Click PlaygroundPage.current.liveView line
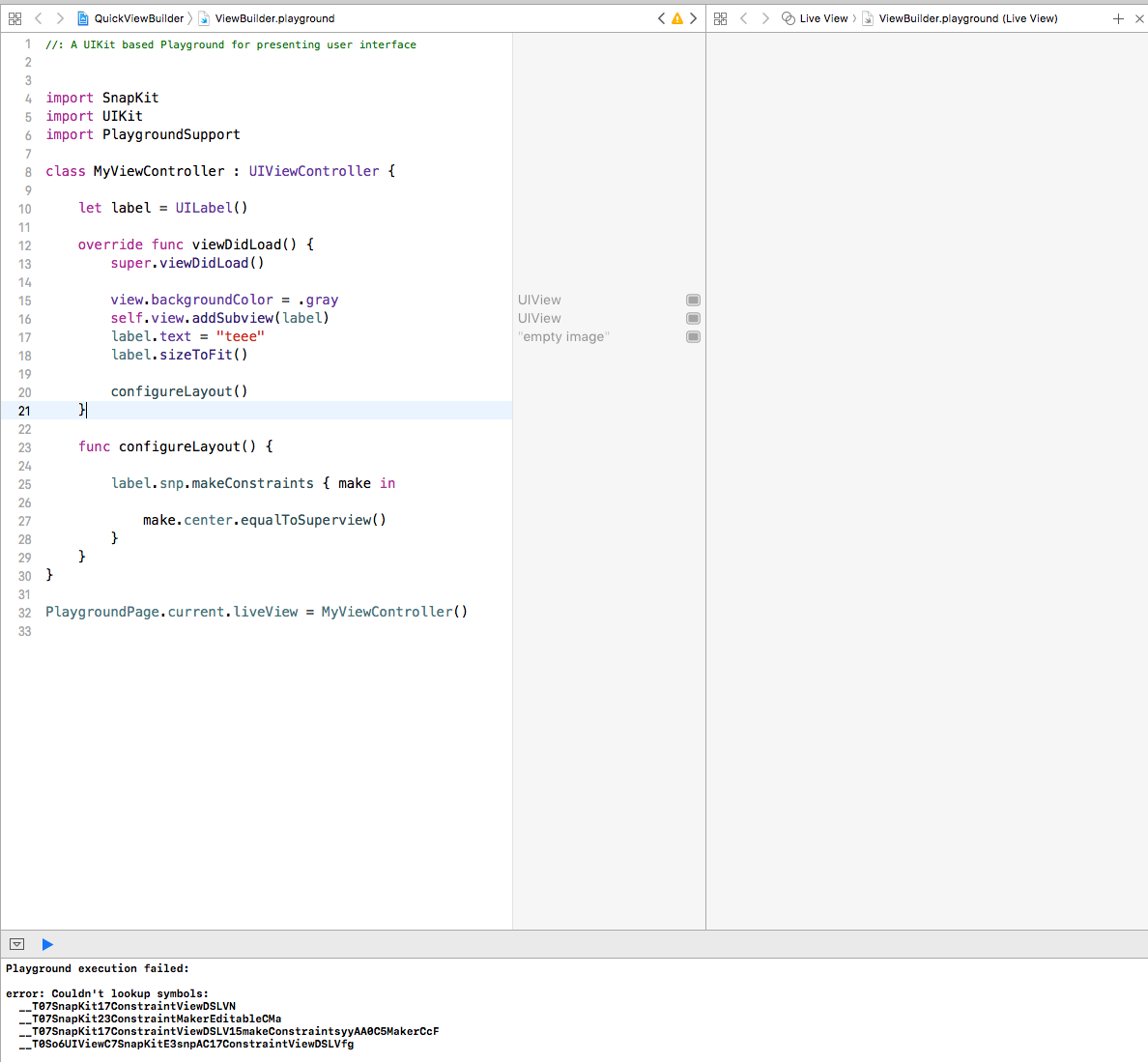Image resolution: width=1148 pixels, height=1062 pixels. click(256, 612)
